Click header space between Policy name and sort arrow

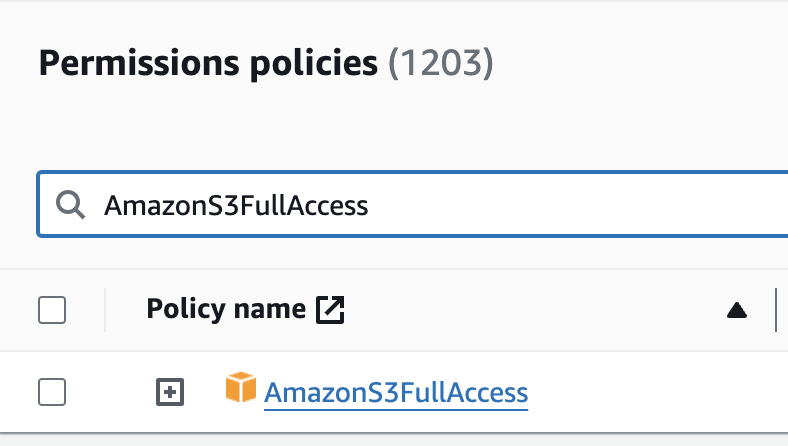click(x=530, y=310)
